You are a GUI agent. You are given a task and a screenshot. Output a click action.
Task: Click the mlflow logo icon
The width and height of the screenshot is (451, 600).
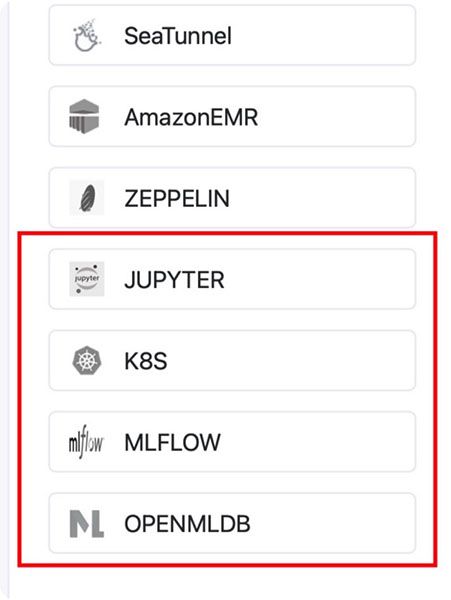[x=86, y=442]
